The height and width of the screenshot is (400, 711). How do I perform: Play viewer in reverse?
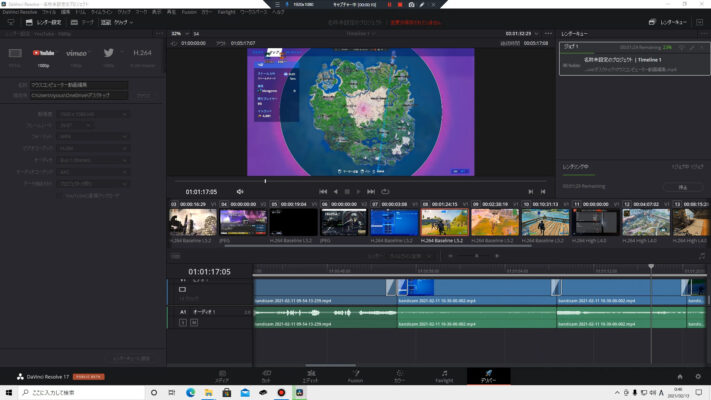(x=335, y=192)
